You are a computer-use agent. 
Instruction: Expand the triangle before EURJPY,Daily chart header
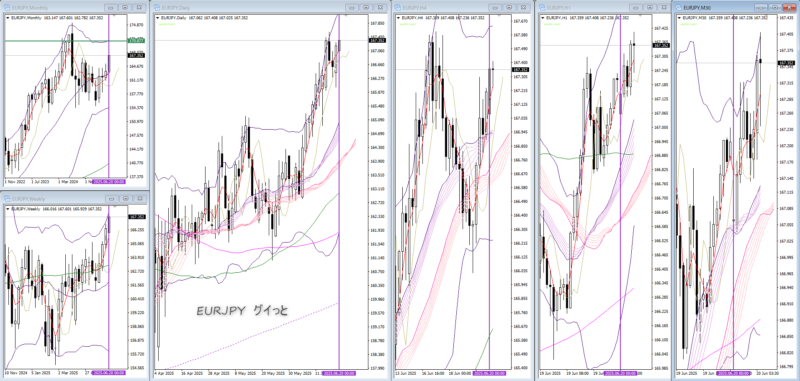point(158,18)
